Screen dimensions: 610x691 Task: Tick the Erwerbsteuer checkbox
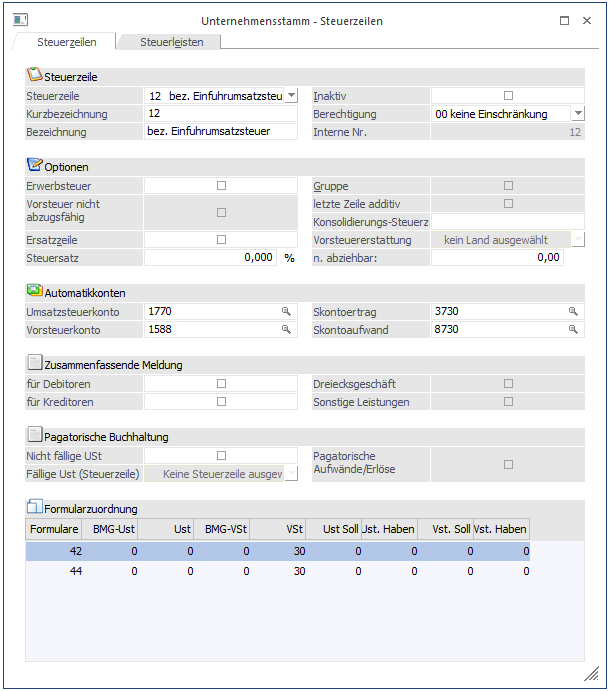pos(221,186)
